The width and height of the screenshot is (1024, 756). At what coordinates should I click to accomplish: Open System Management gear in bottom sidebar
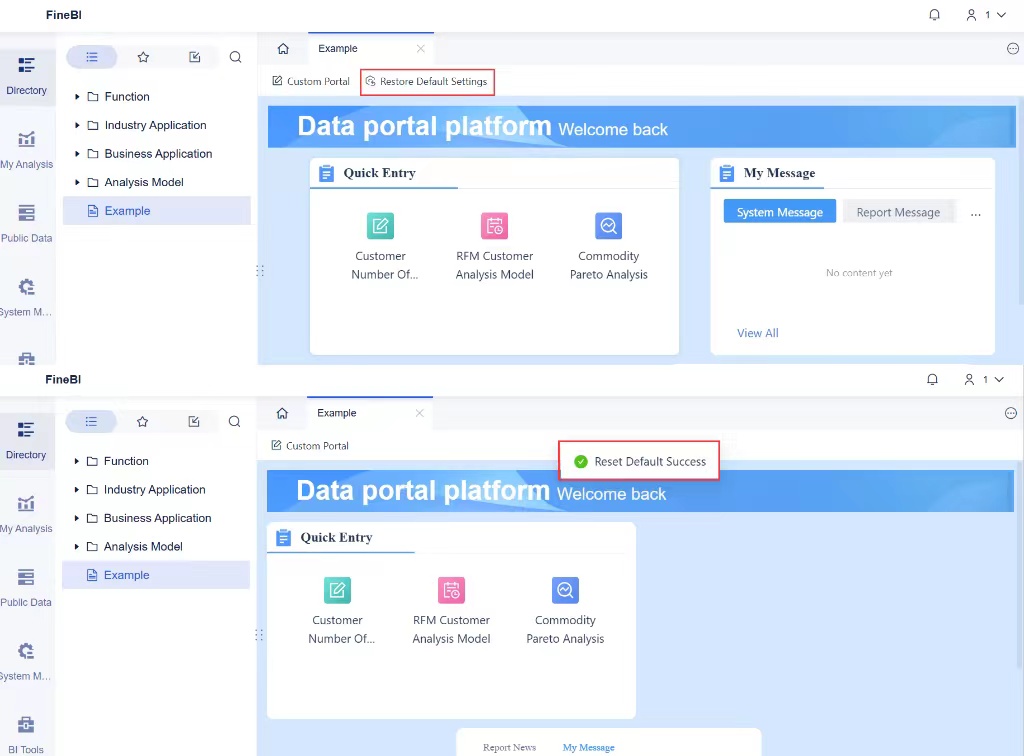[x=26, y=662]
